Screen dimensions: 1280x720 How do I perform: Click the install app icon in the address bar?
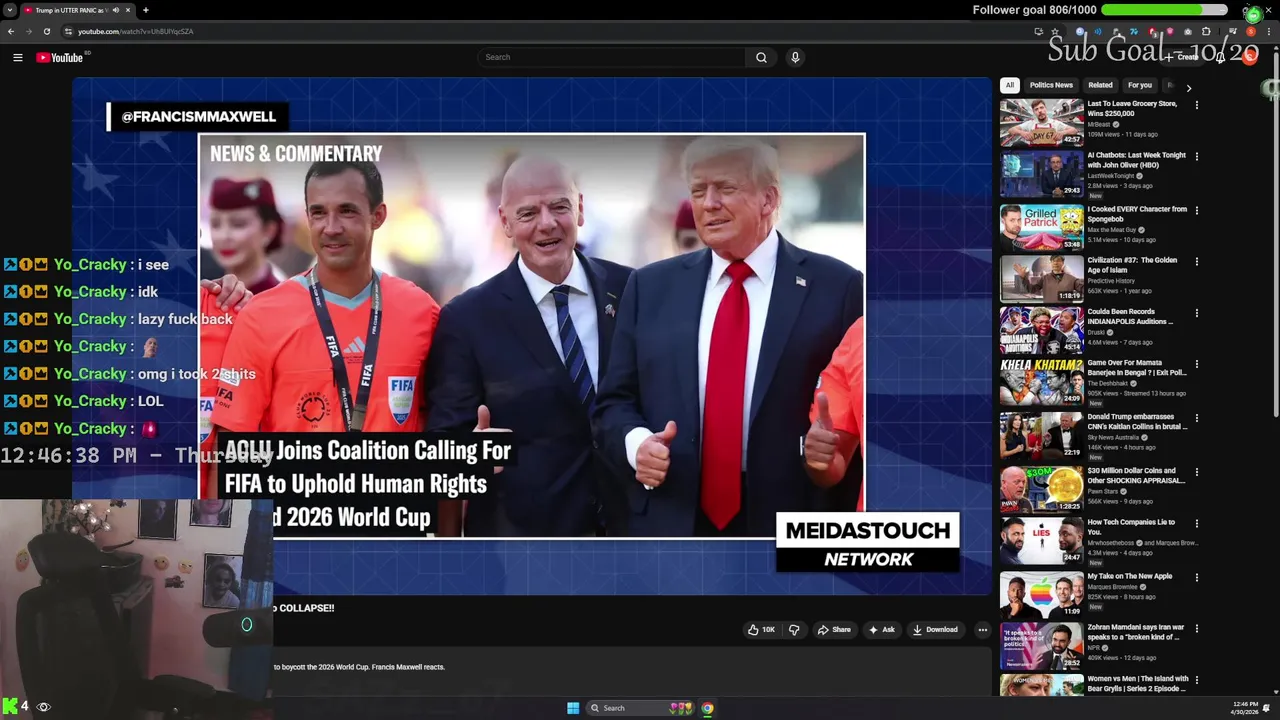[x=1038, y=31]
